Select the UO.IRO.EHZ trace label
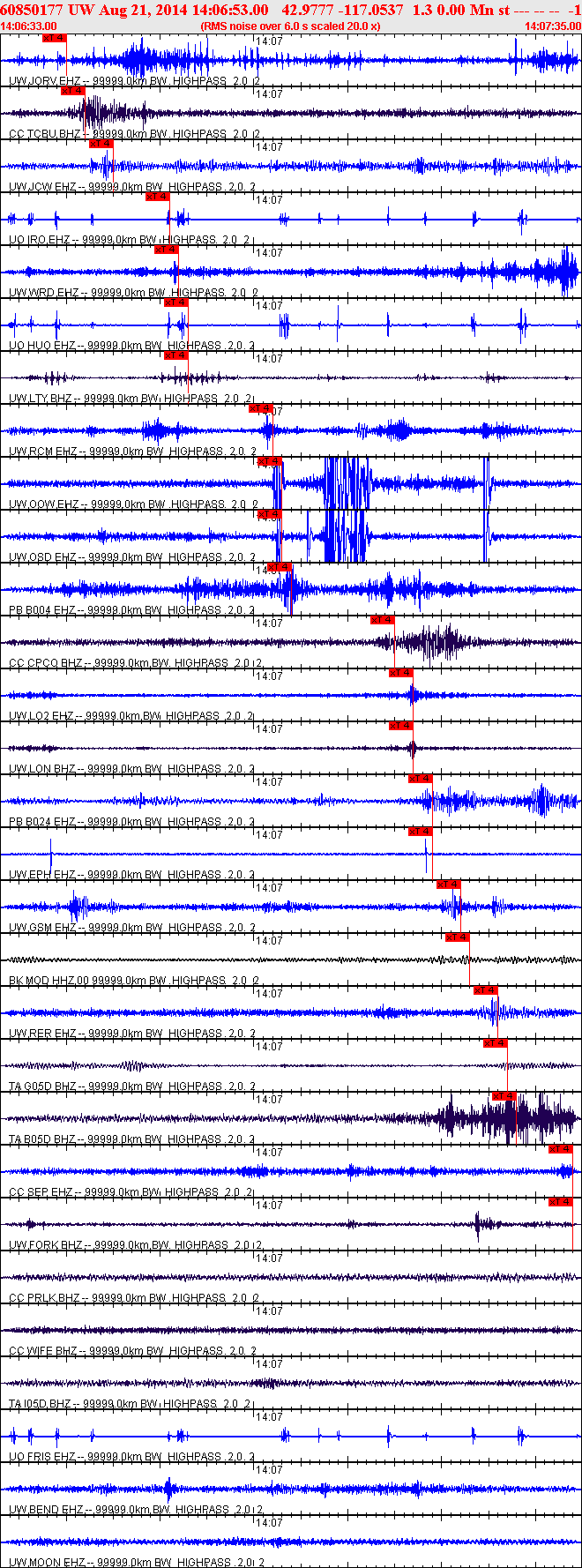582x1568 pixels. point(40,240)
